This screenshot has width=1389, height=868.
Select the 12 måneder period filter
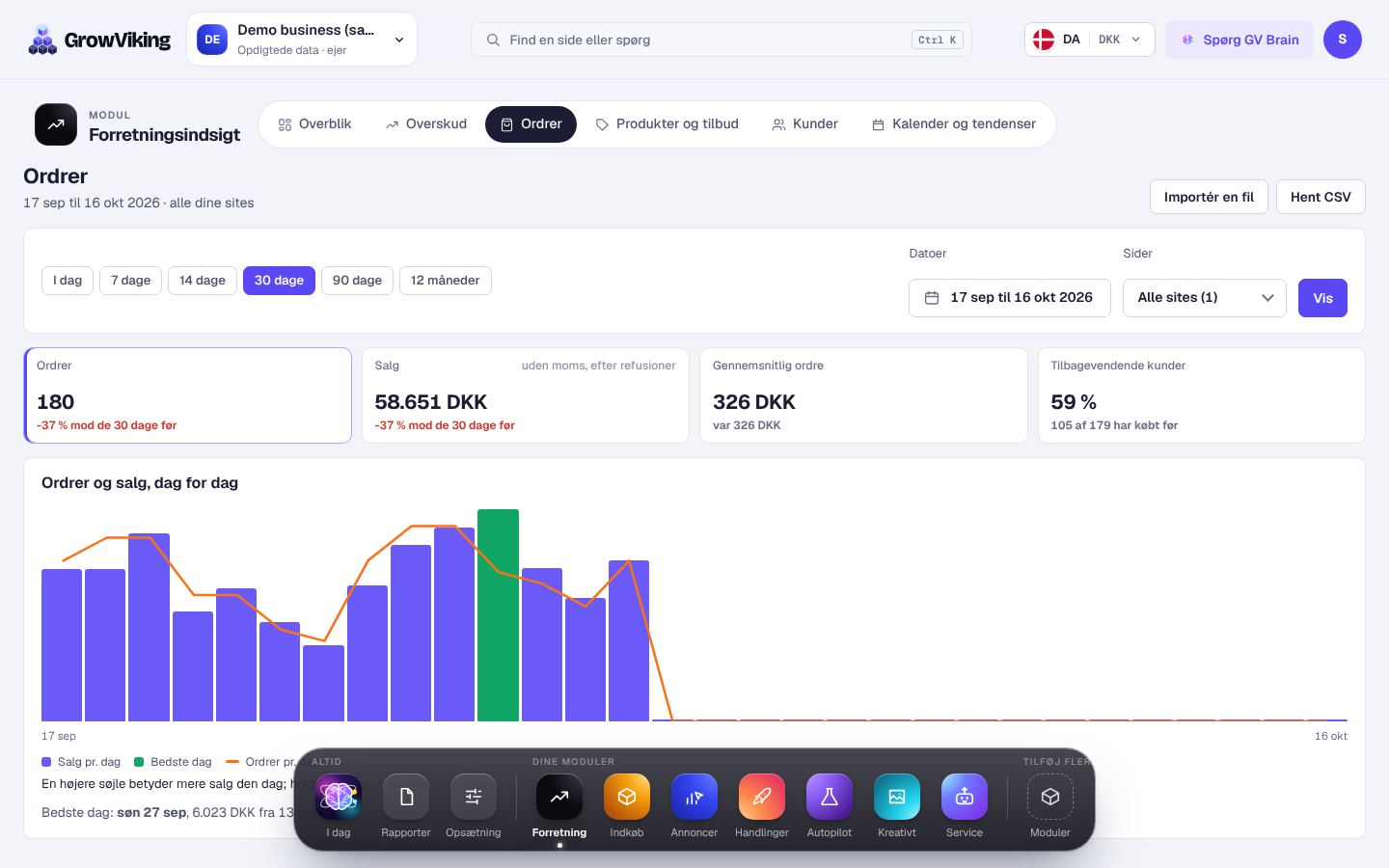click(x=445, y=281)
